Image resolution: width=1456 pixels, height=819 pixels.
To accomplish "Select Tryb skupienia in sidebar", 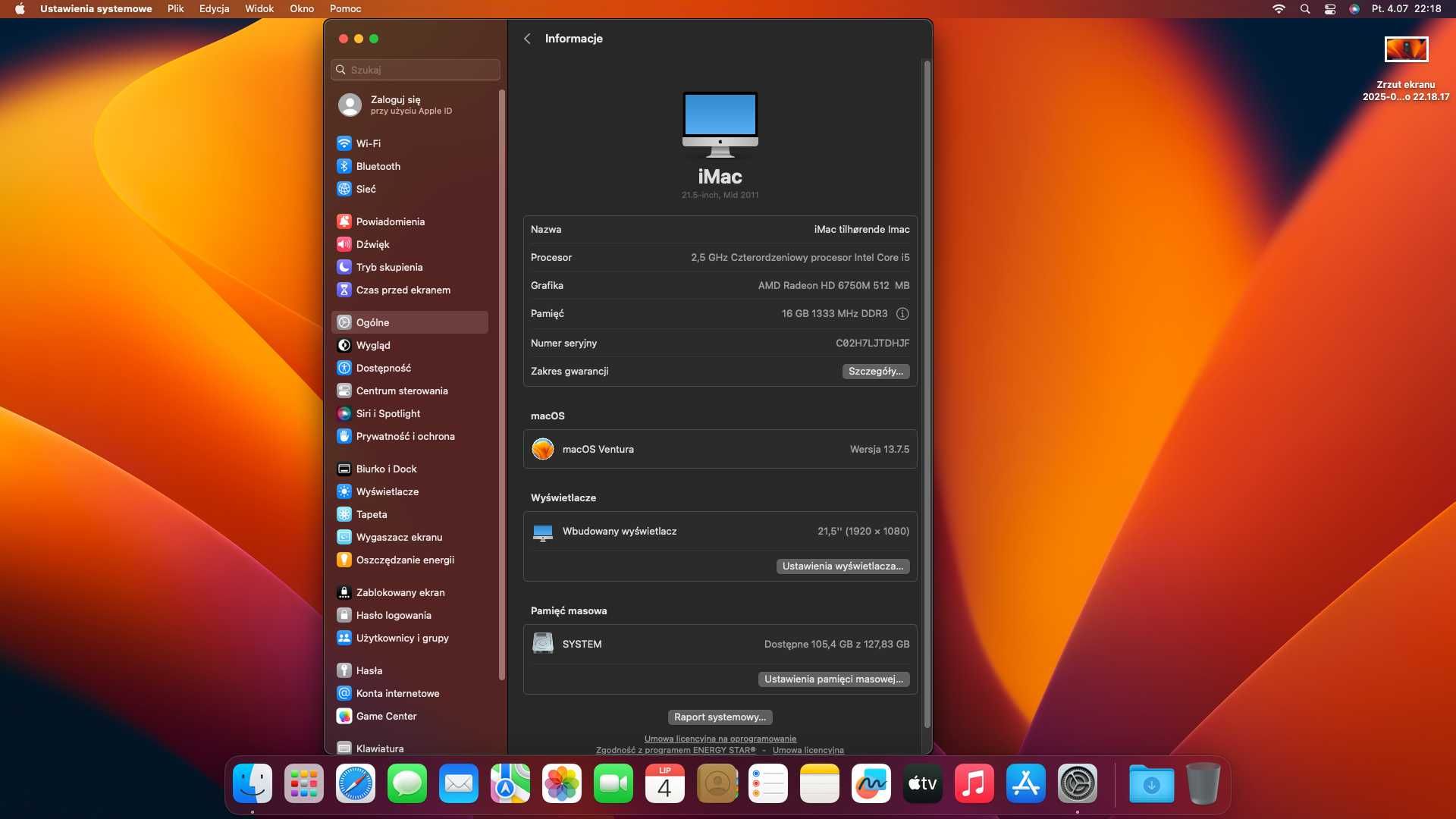I will coord(409,267).
